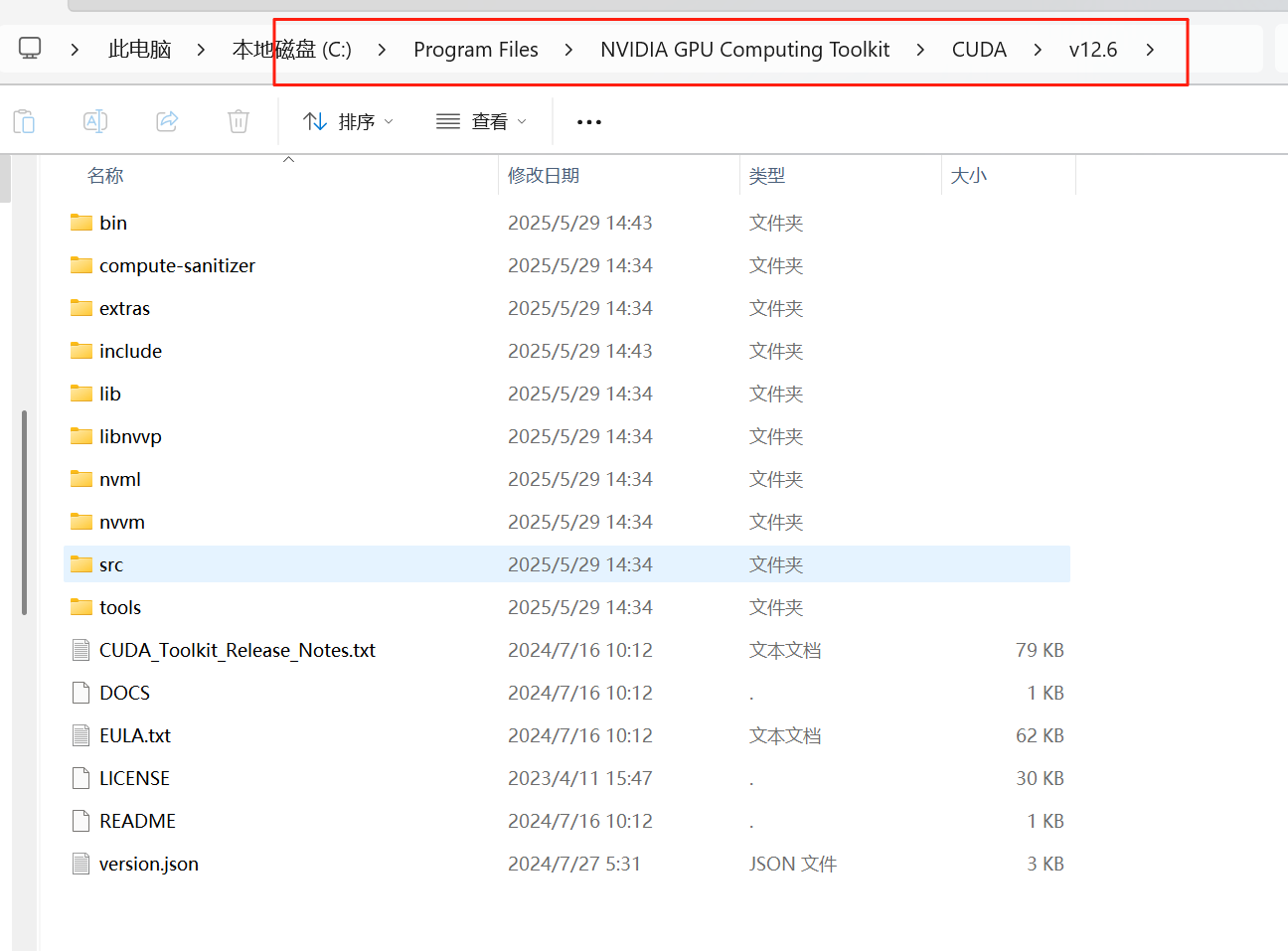Click the v12.6 breadcrumb
Viewport: 1288px width, 951px height.
tap(1093, 49)
